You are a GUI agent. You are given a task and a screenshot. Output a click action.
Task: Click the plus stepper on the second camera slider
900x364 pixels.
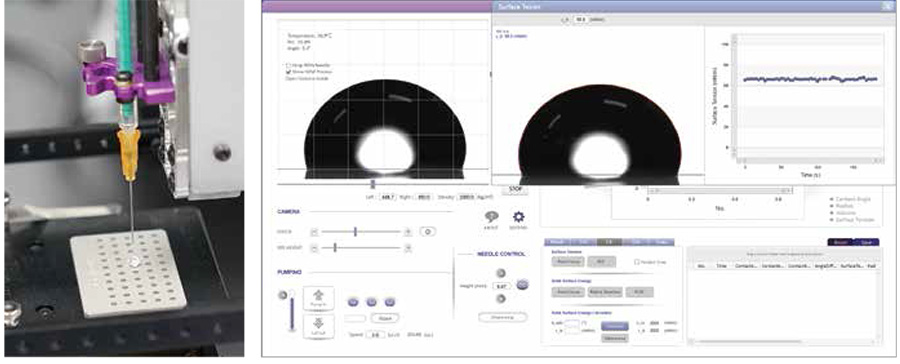point(408,248)
